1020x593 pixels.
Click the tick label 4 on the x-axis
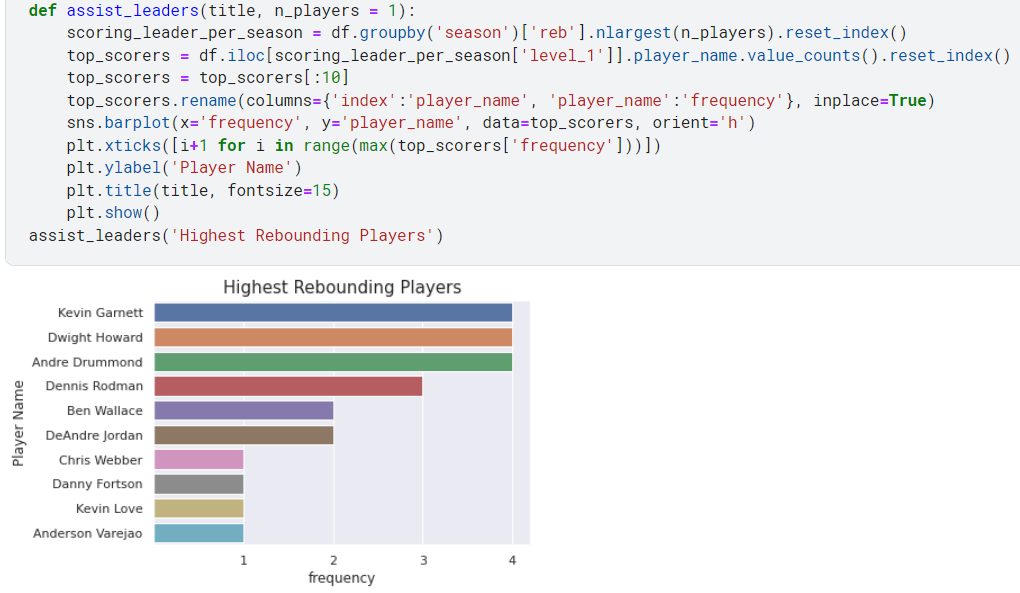coord(512,560)
